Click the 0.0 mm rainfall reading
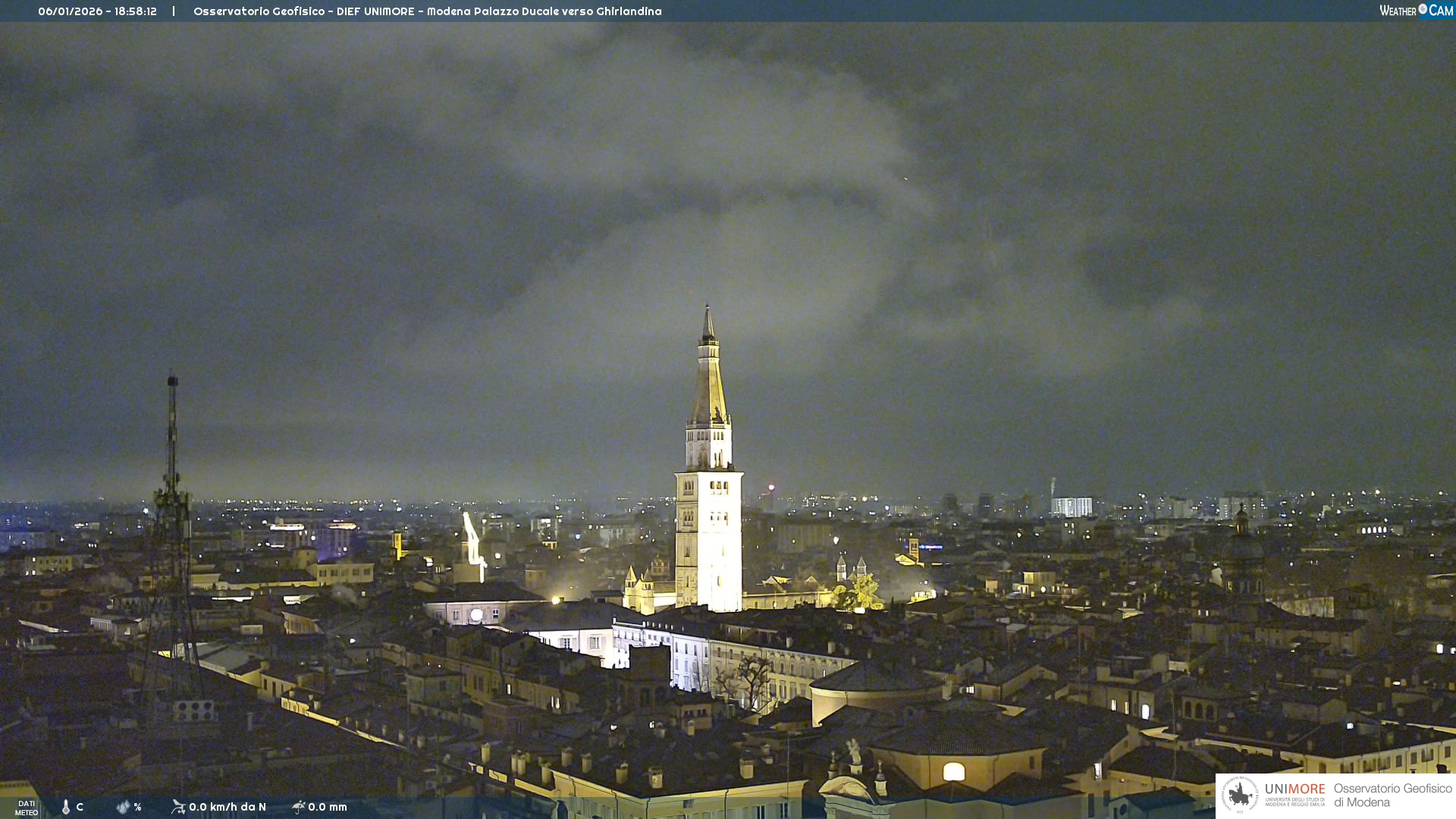1456x819 pixels. 328,807
